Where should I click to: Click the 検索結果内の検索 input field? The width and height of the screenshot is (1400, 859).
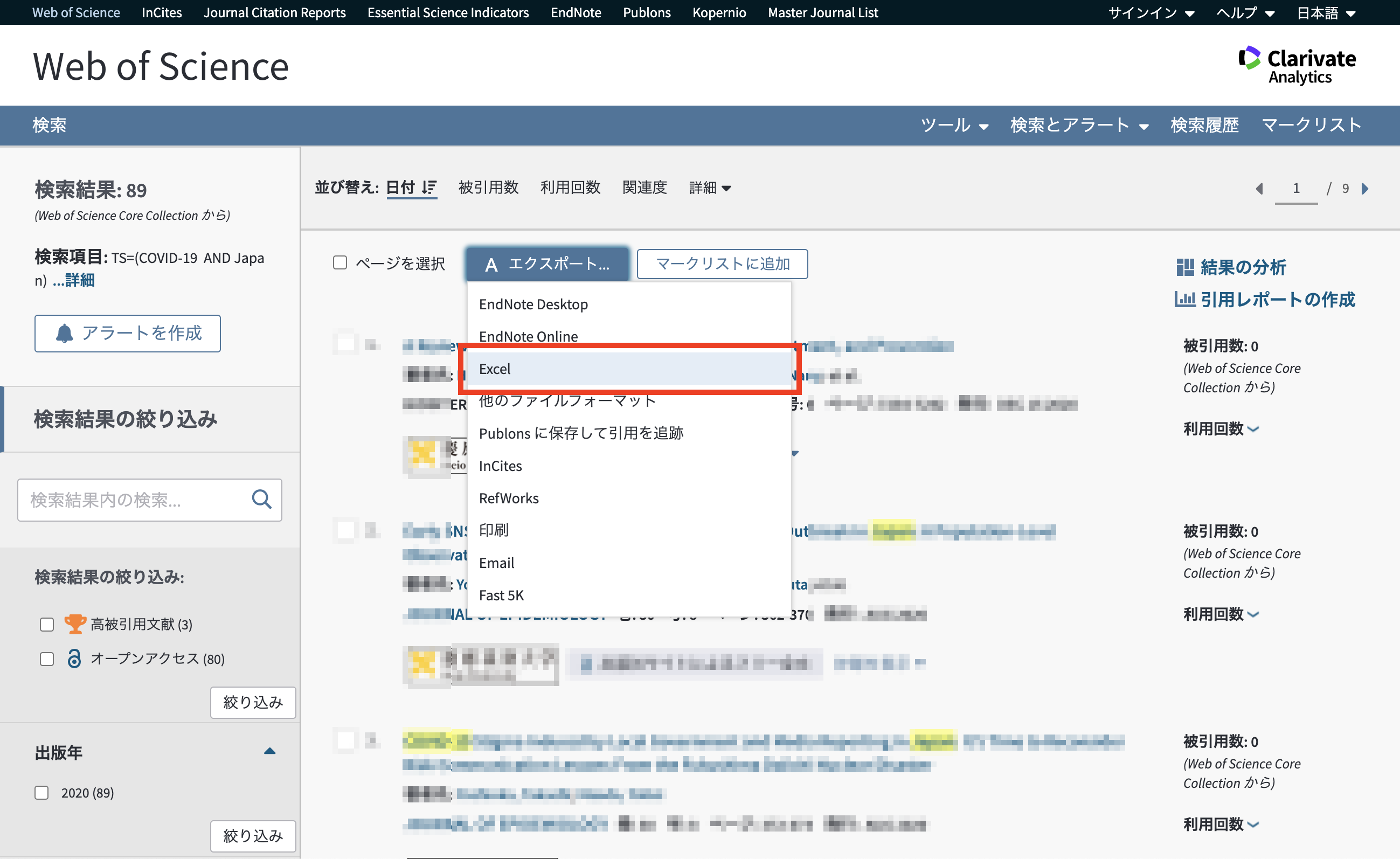click(x=149, y=500)
